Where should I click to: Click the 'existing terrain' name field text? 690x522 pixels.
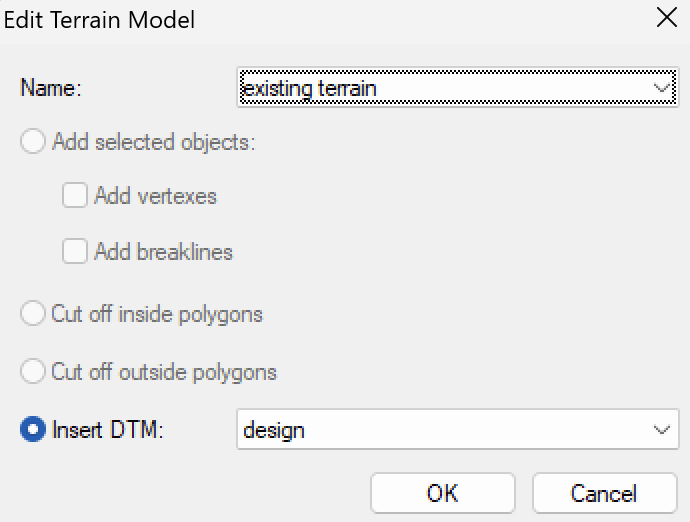[x=309, y=88]
